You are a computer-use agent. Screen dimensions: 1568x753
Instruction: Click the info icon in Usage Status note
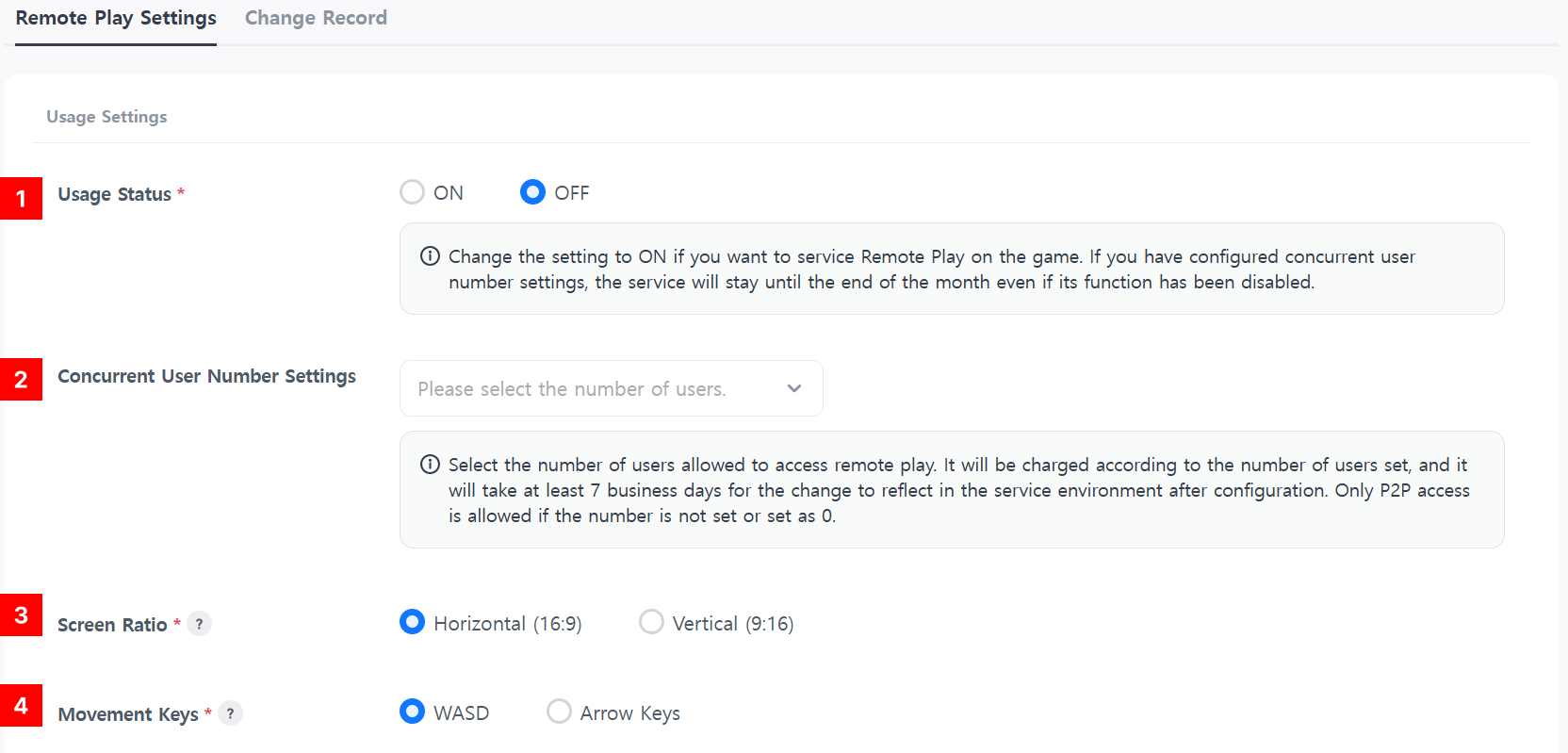point(430,256)
